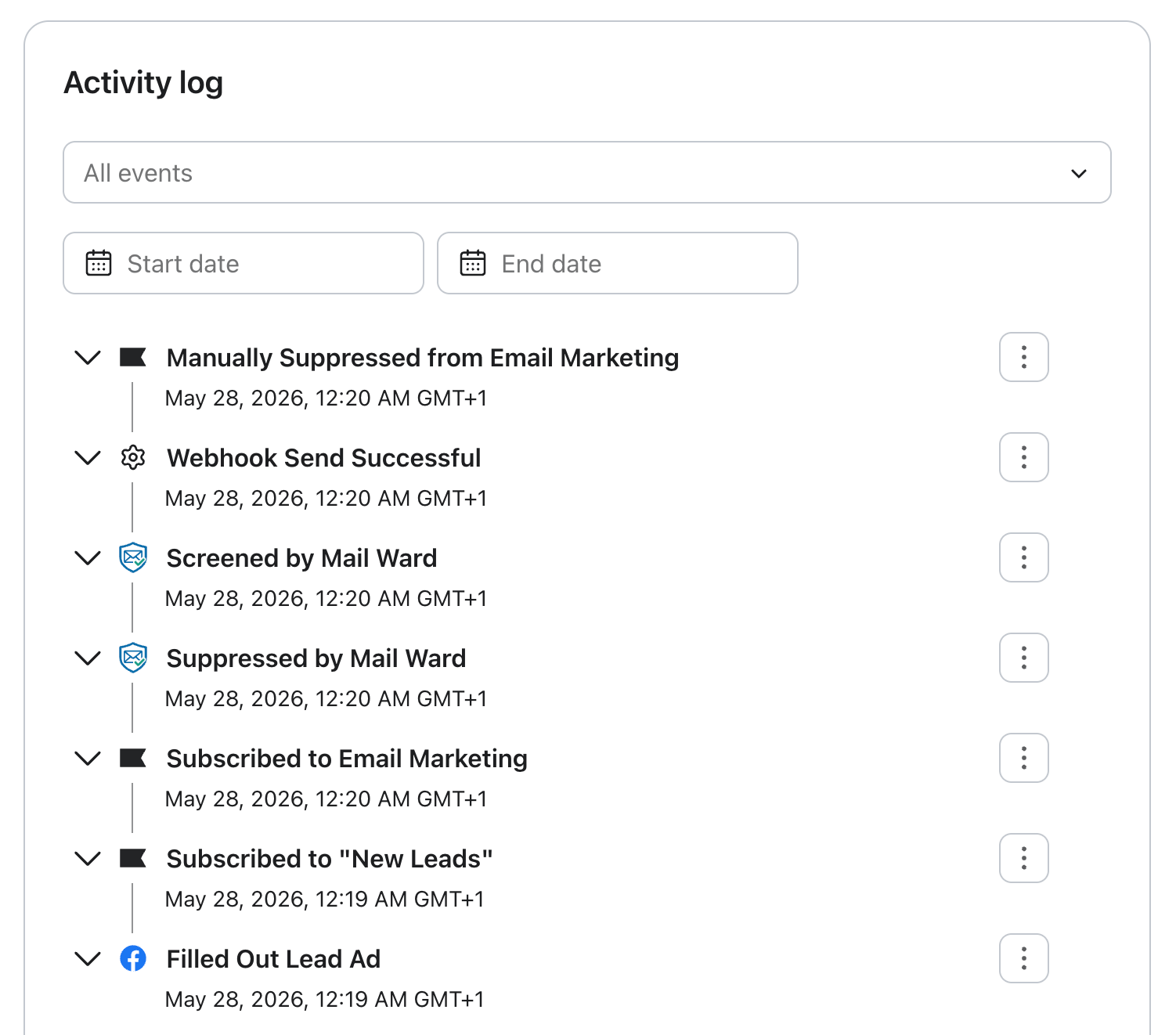Screen dimensions: 1176x1035
Task: Open more options for Filled Out Lead Ad
Action: (1024, 958)
